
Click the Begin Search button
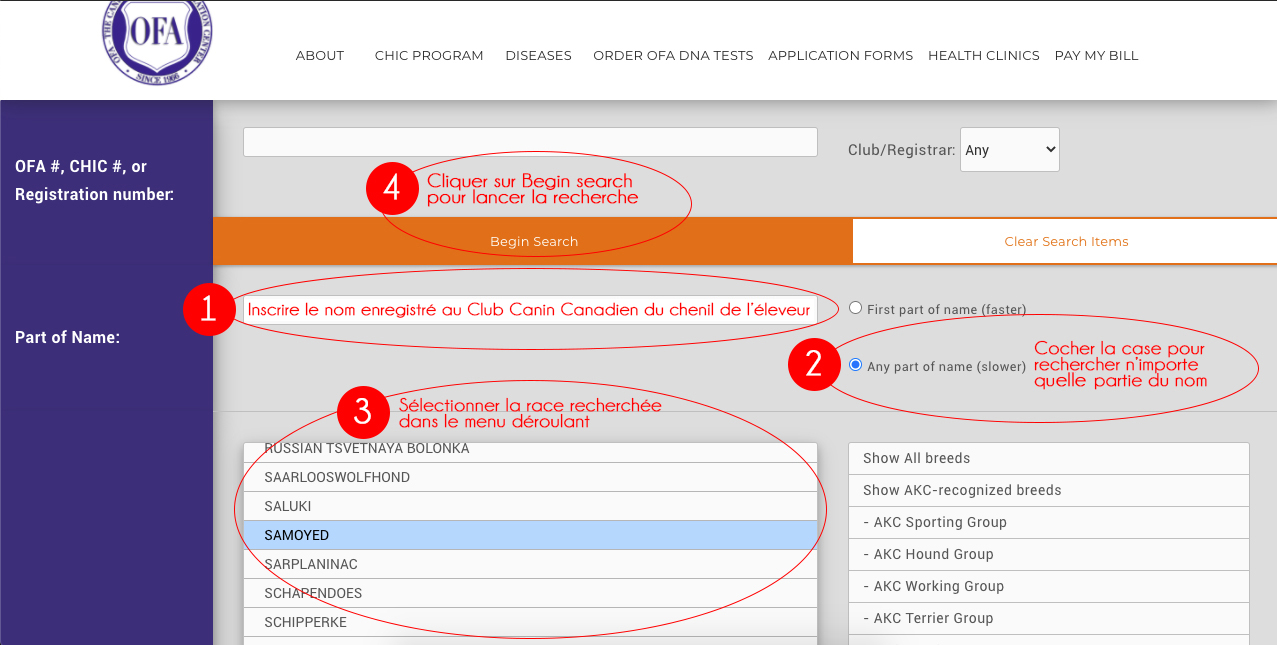click(533, 242)
